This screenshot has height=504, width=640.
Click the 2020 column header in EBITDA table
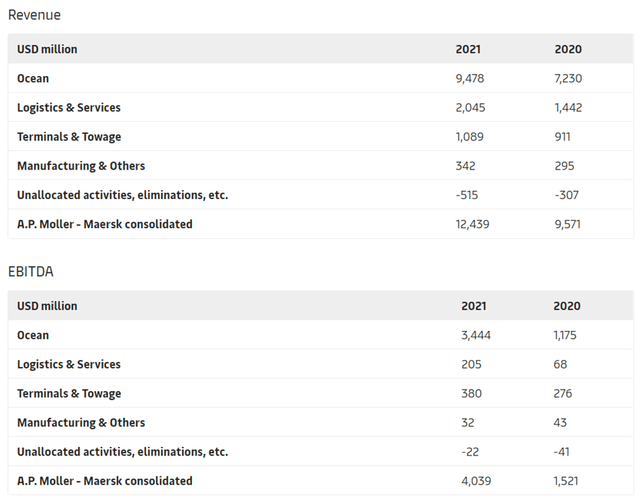coord(567,306)
